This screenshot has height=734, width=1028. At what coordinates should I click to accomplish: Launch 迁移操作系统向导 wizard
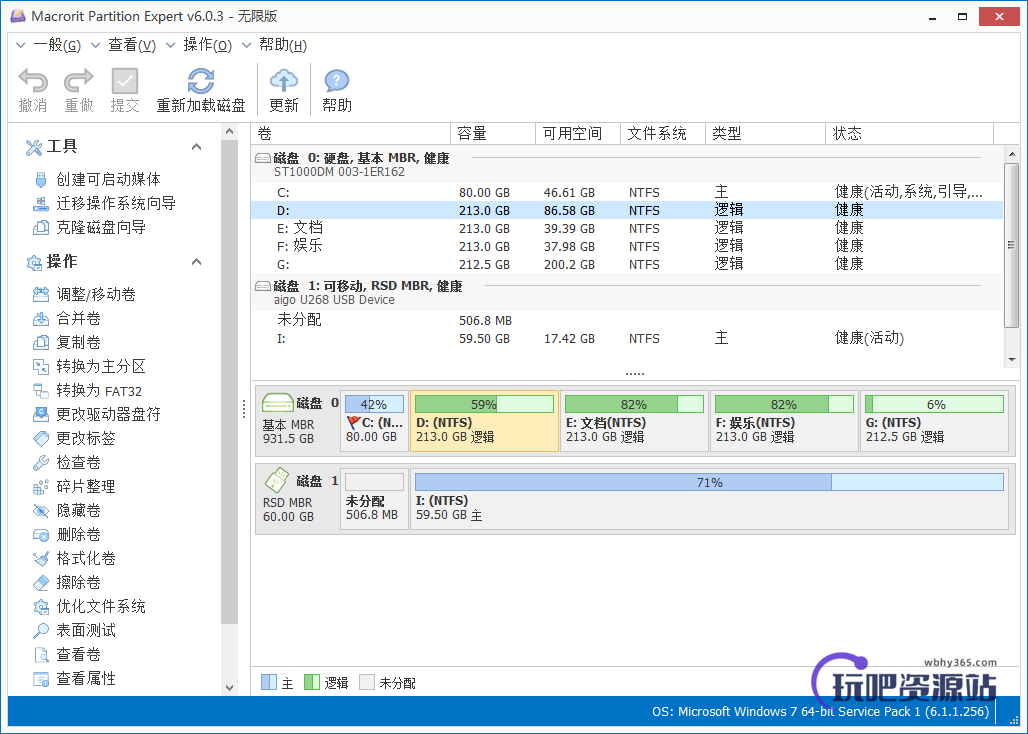(105, 203)
